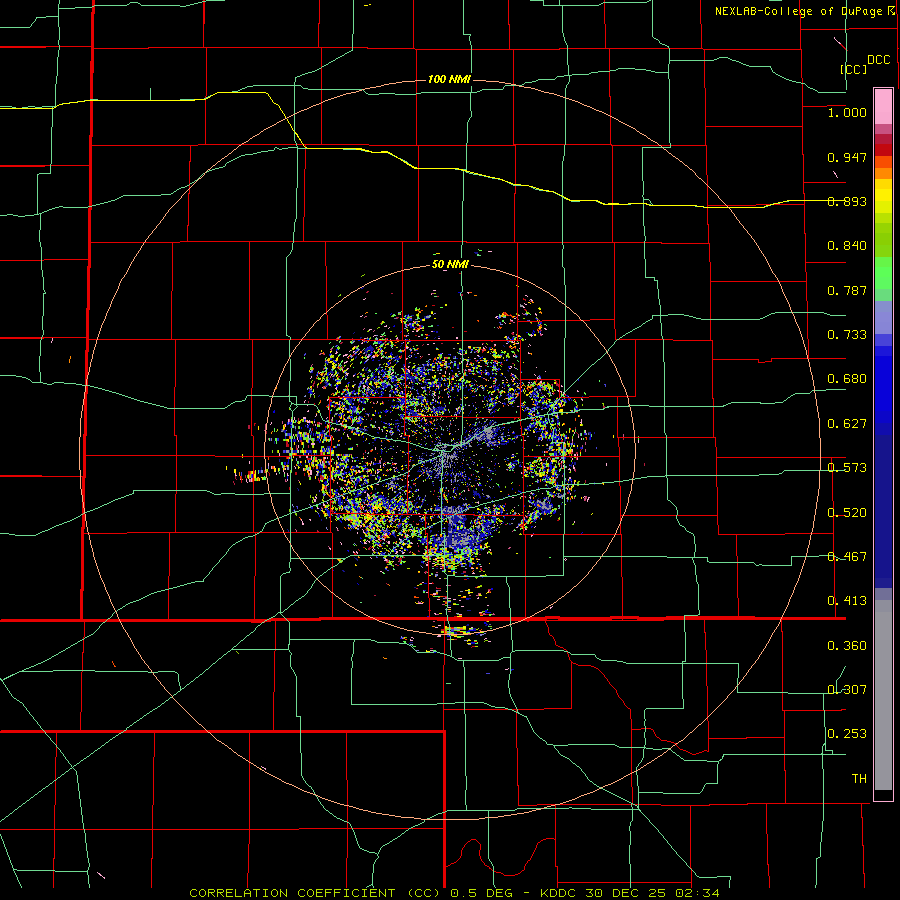Click the 0.893 scale value
The width and height of the screenshot is (900, 900).
coord(847,201)
